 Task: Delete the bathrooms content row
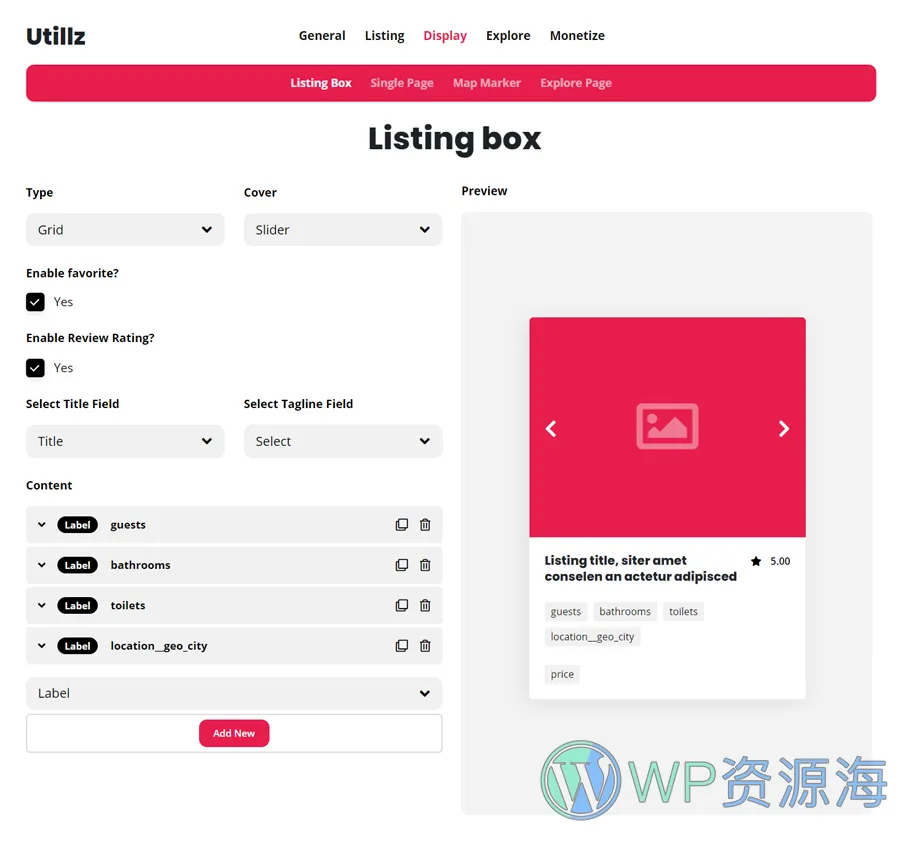[x=425, y=565]
